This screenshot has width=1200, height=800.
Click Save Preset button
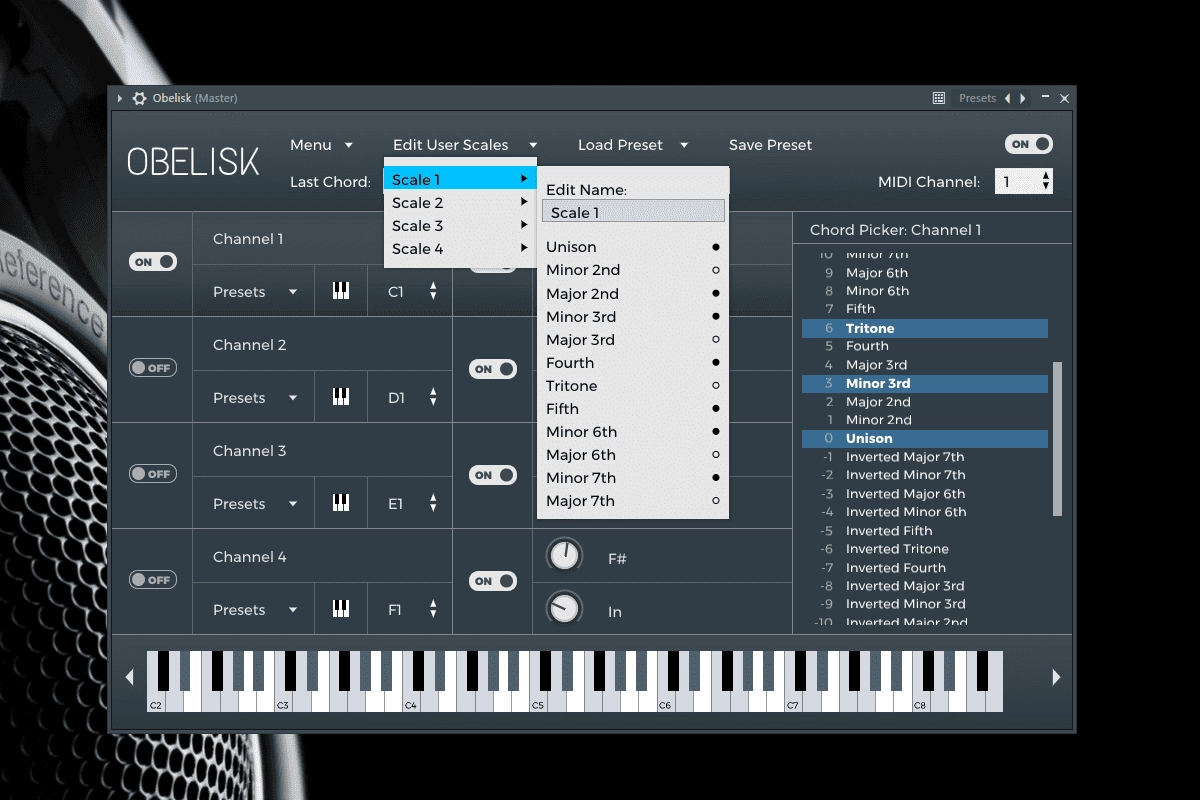(770, 145)
